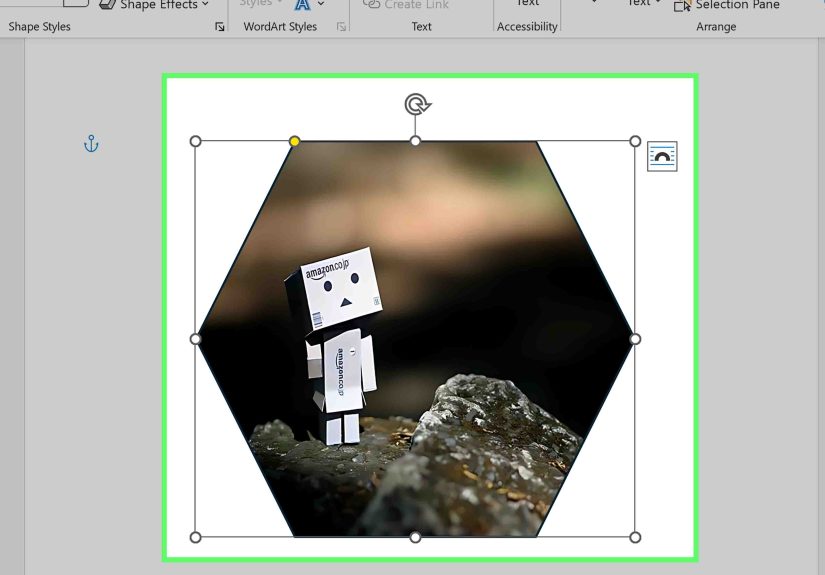Image resolution: width=825 pixels, height=575 pixels.
Task: Click the Arrange group label
Action: [x=716, y=27]
